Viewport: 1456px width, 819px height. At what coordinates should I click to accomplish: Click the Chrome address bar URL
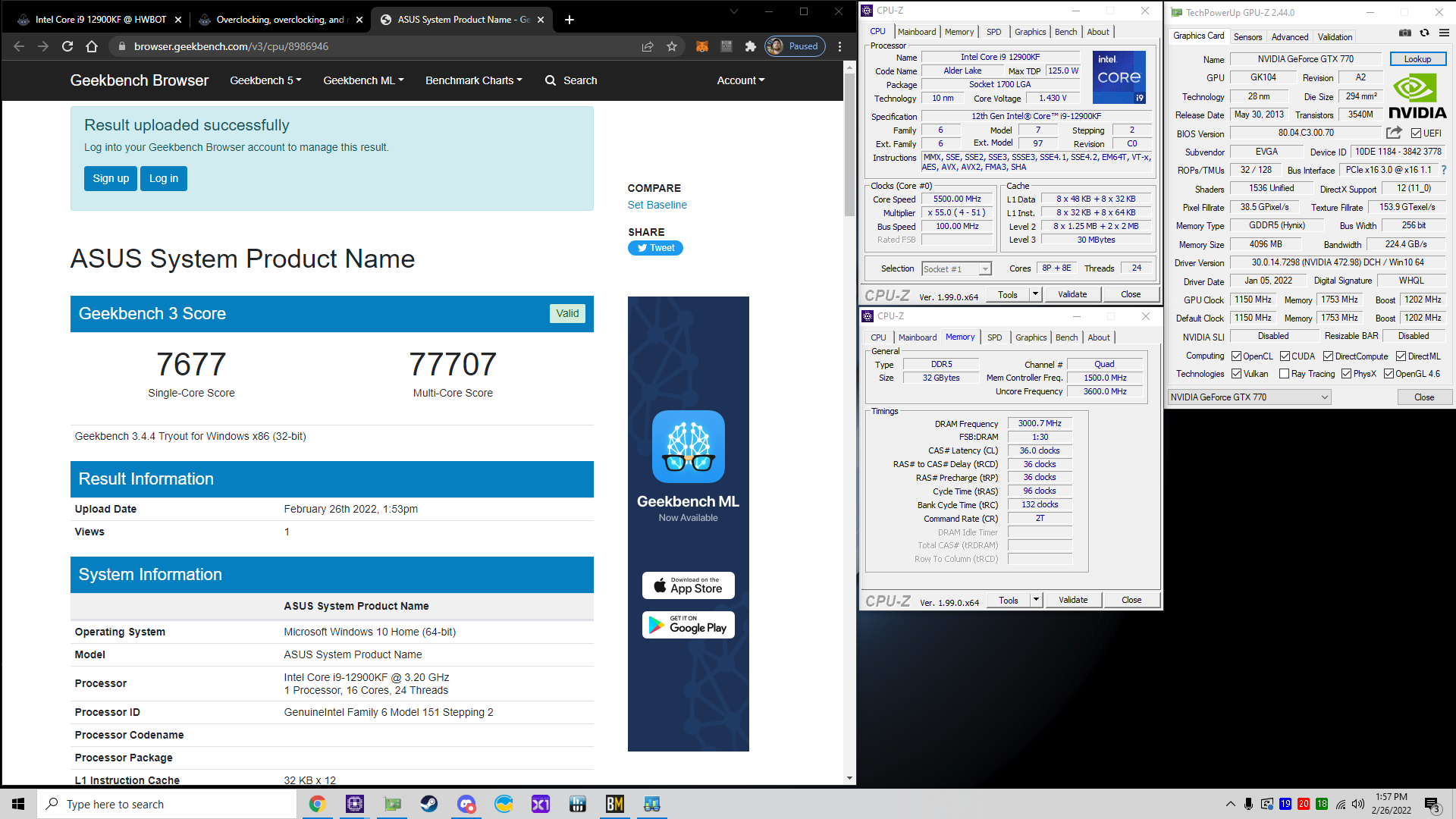231,46
